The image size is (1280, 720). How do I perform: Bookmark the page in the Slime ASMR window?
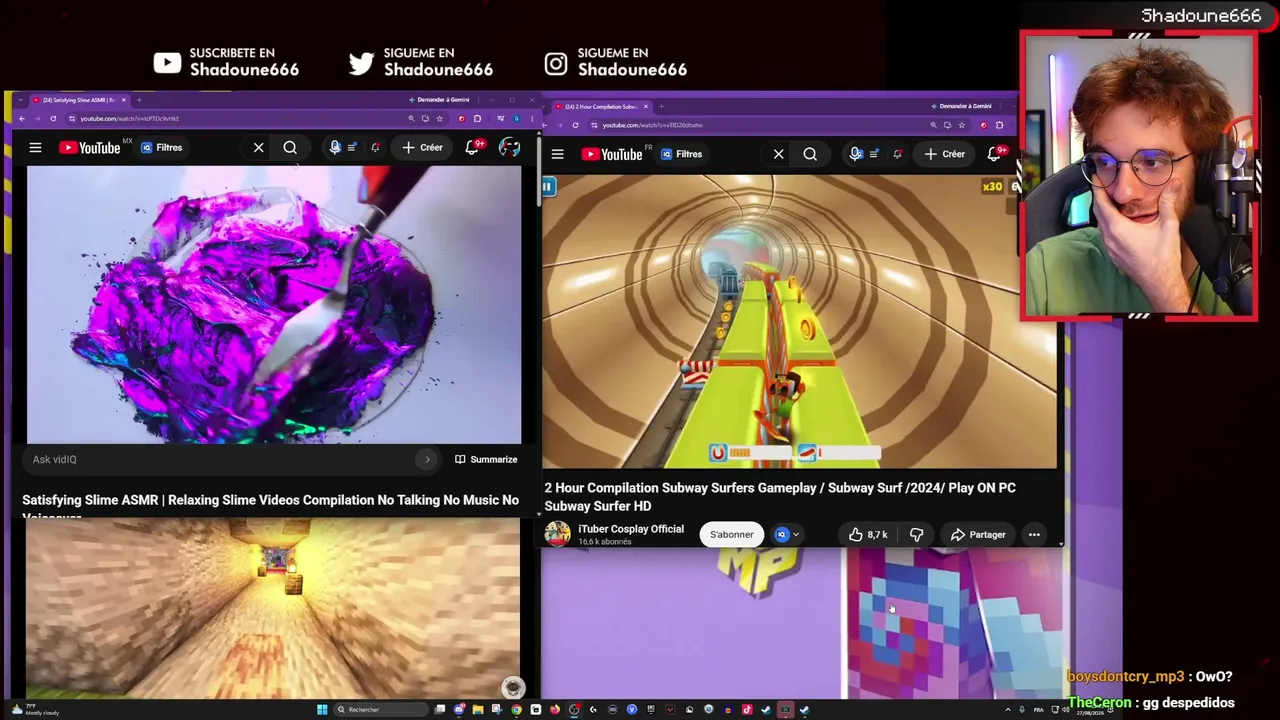tap(439, 118)
